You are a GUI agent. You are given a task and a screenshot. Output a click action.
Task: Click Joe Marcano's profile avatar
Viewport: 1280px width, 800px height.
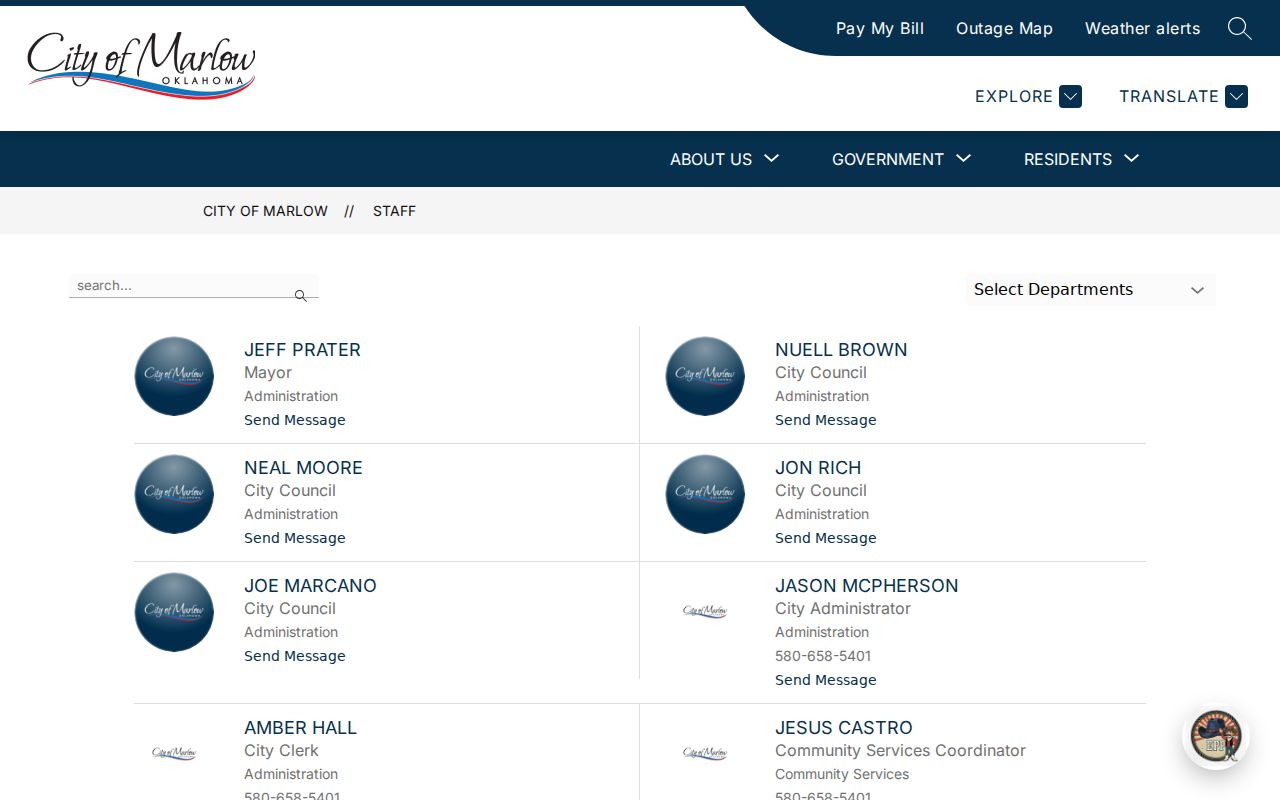pos(174,612)
